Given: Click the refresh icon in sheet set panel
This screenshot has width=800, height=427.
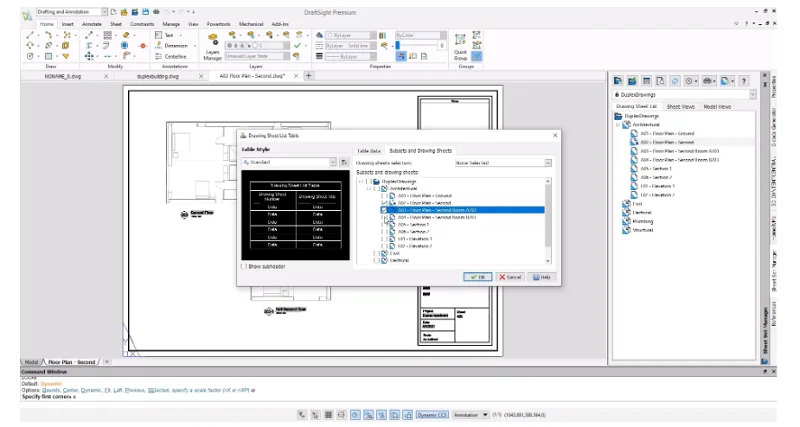Looking at the screenshot, I should 676,79.
